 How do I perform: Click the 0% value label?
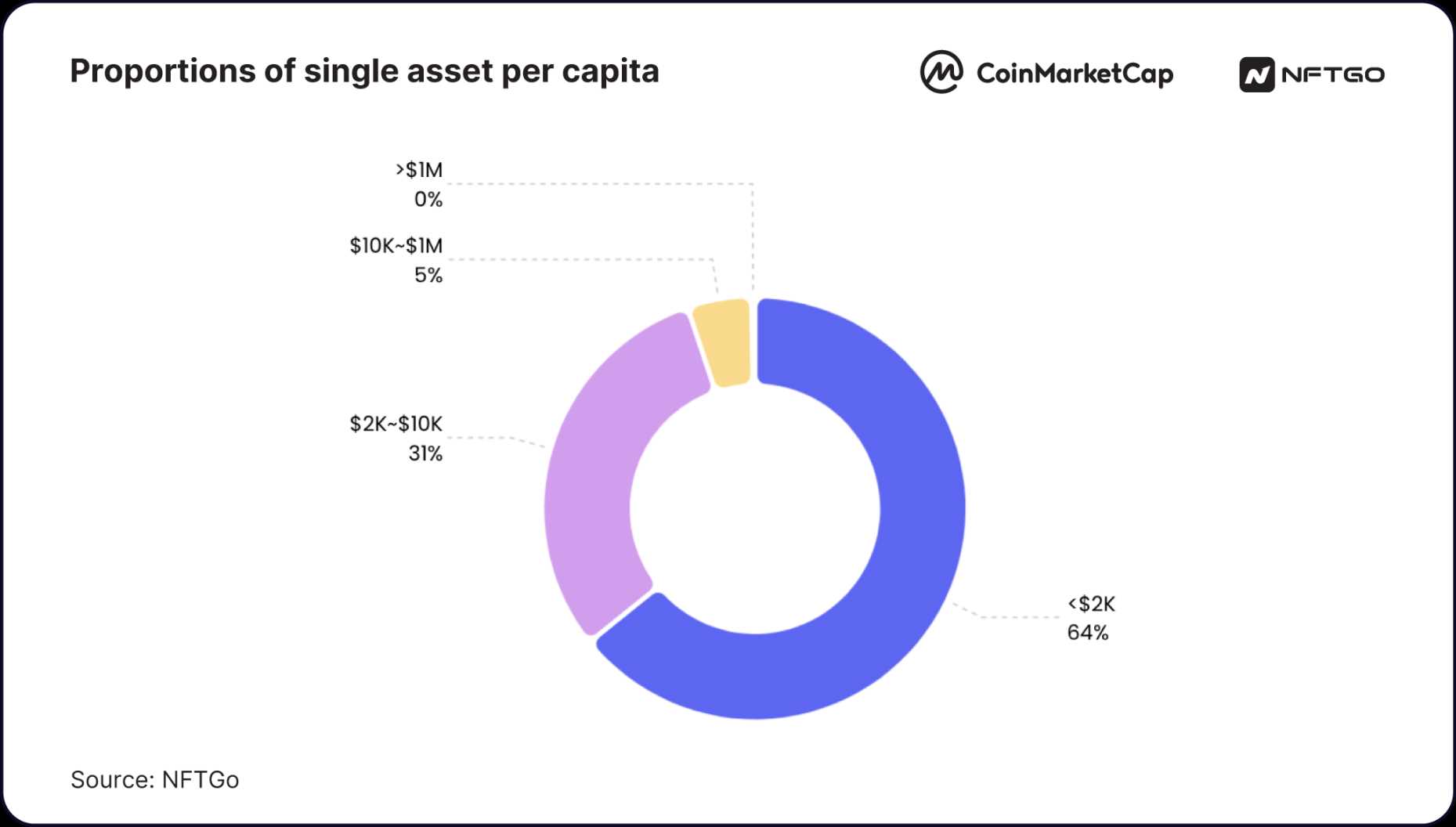428,200
